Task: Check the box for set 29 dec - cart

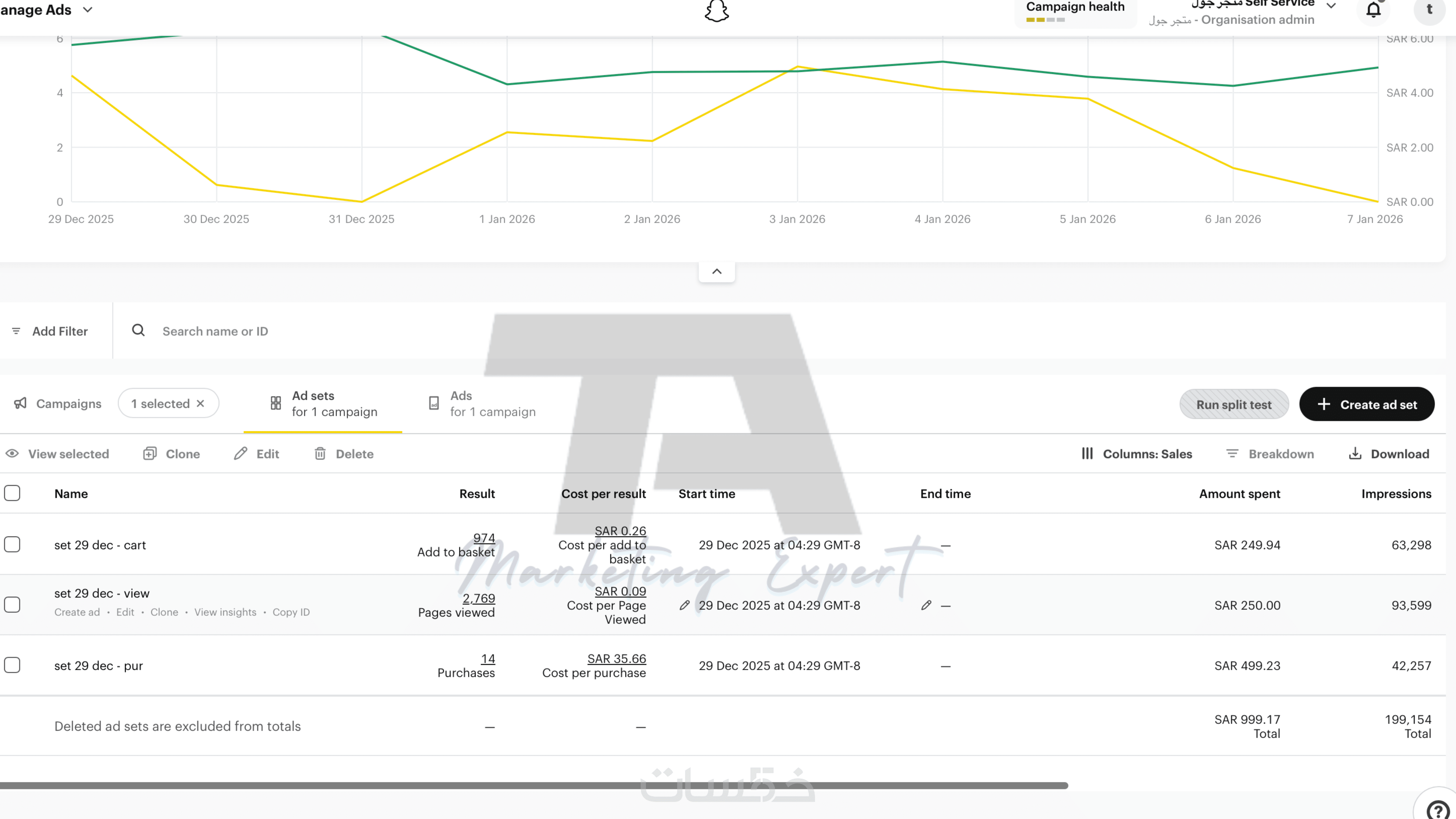Action: pos(12,544)
